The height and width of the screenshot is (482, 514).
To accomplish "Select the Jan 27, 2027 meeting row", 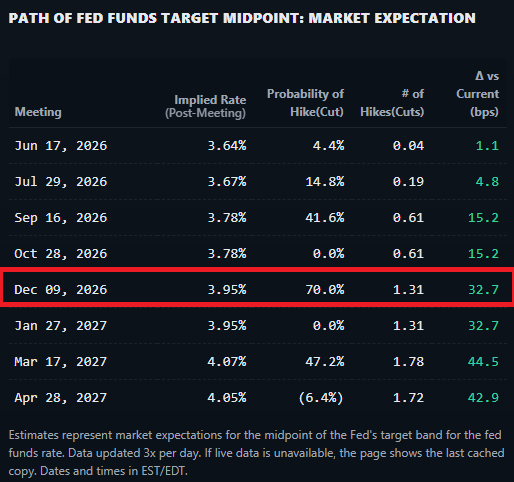I will [257, 325].
